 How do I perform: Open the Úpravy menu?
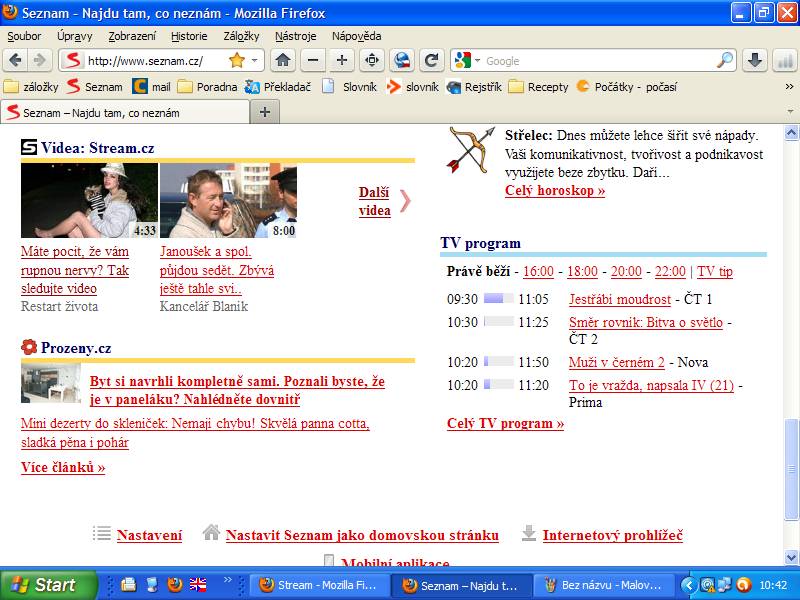coord(74,36)
